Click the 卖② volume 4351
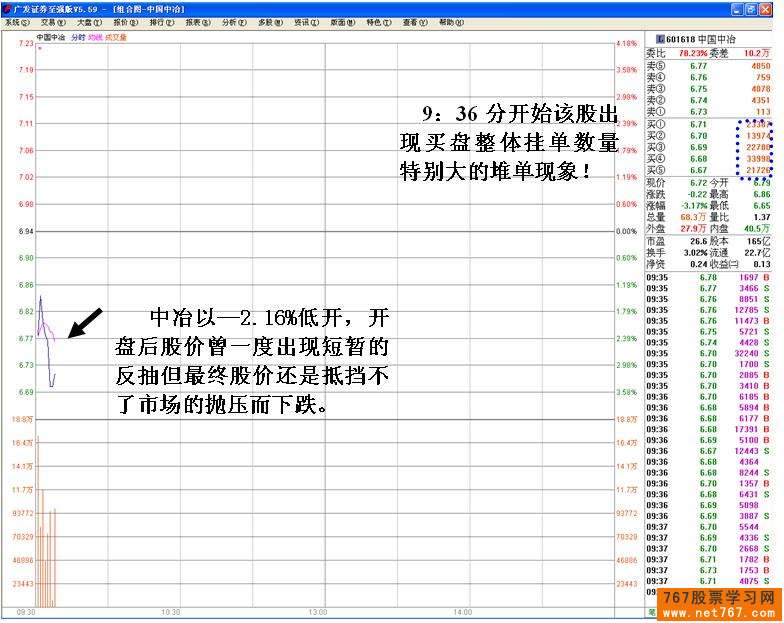 760,100
